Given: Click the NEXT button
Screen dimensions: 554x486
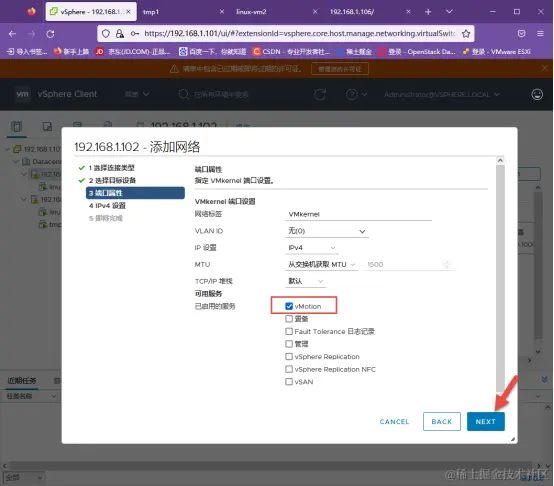Looking at the screenshot, I should tap(485, 421).
